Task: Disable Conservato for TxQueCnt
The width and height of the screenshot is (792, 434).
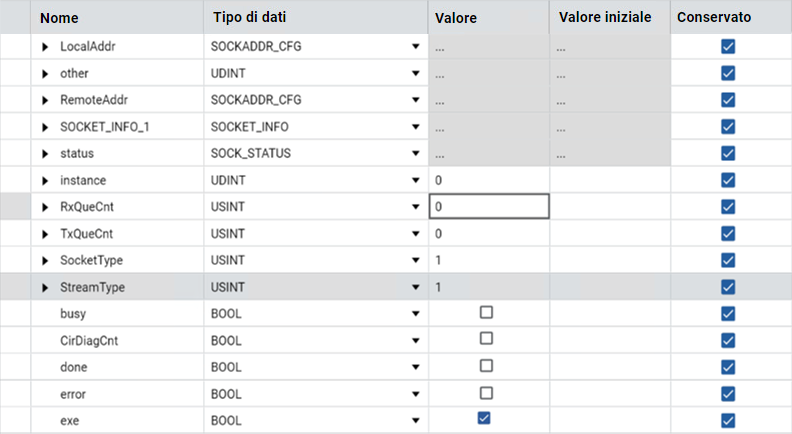Action: (x=728, y=233)
